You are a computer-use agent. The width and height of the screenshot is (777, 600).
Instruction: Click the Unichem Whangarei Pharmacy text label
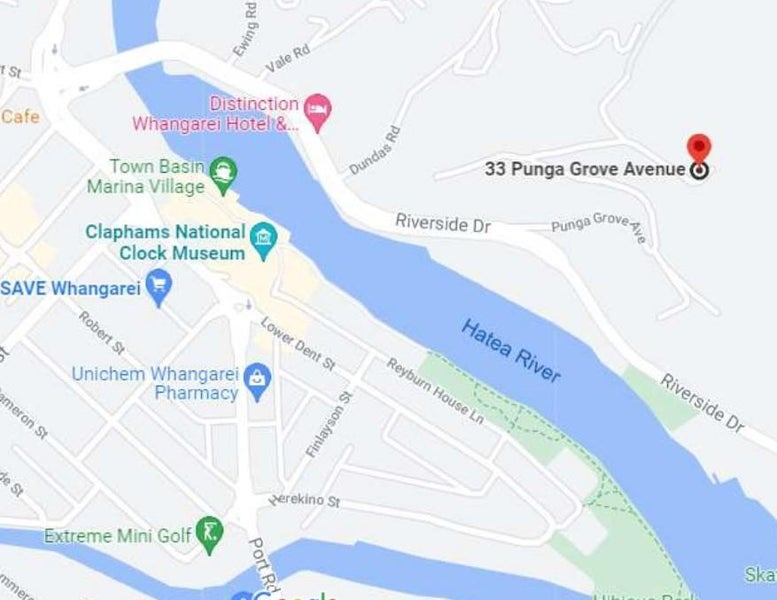pyautogui.click(x=156, y=383)
